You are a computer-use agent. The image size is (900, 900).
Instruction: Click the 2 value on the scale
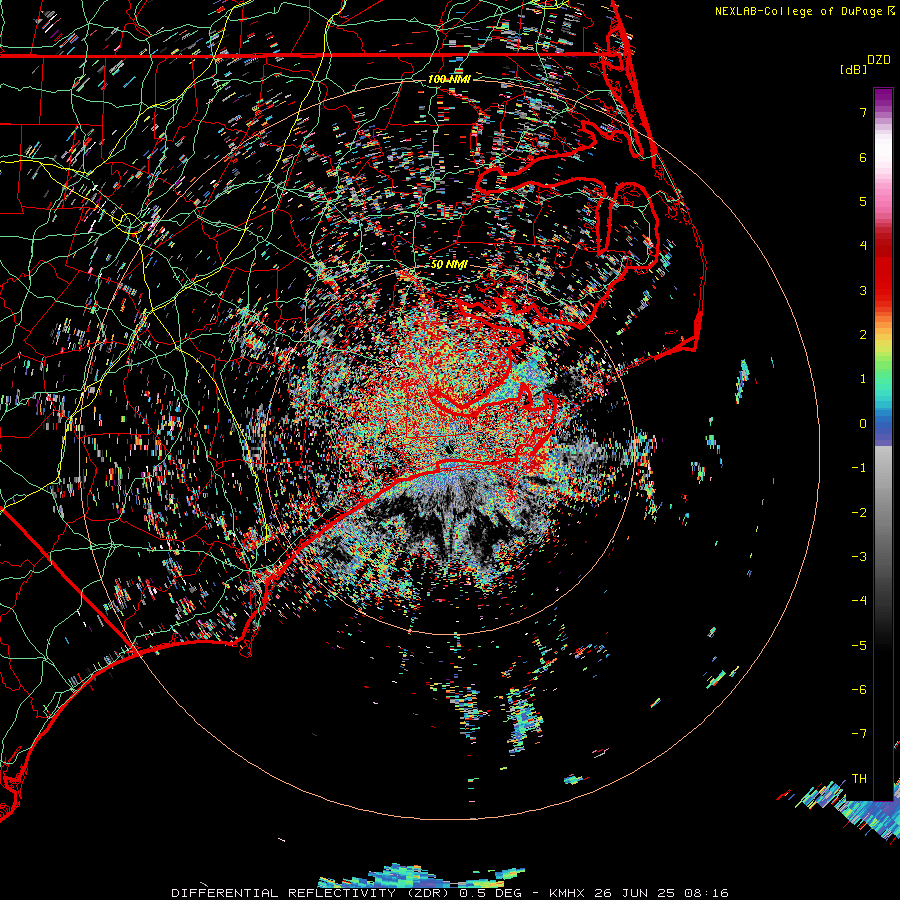pyautogui.click(x=863, y=335)
